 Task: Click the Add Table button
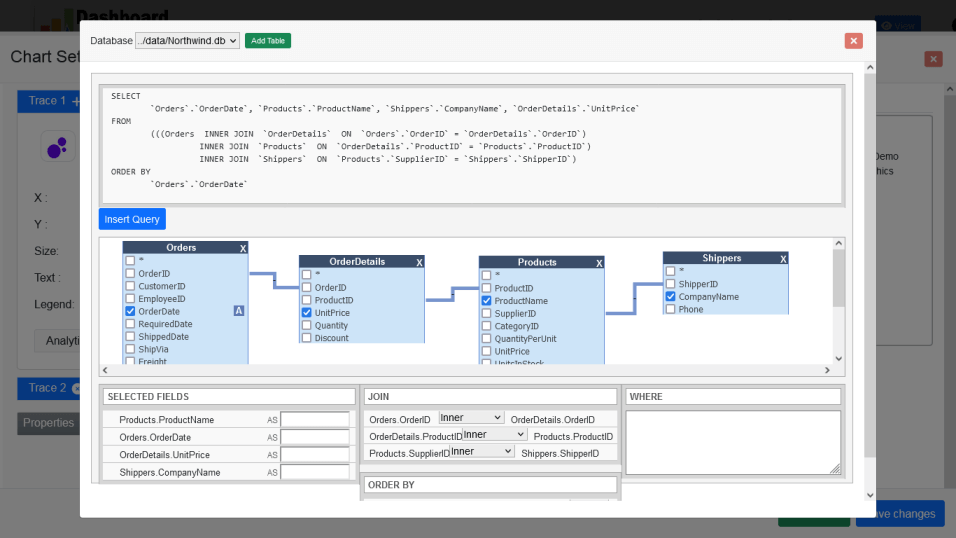tap(268, 41)
